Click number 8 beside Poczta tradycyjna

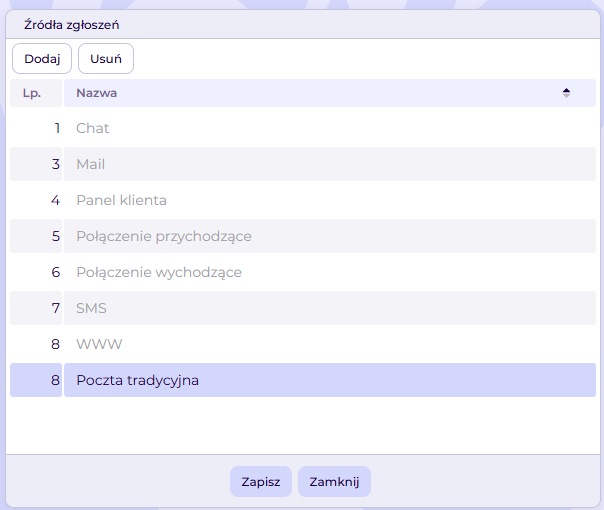point(55,380)
